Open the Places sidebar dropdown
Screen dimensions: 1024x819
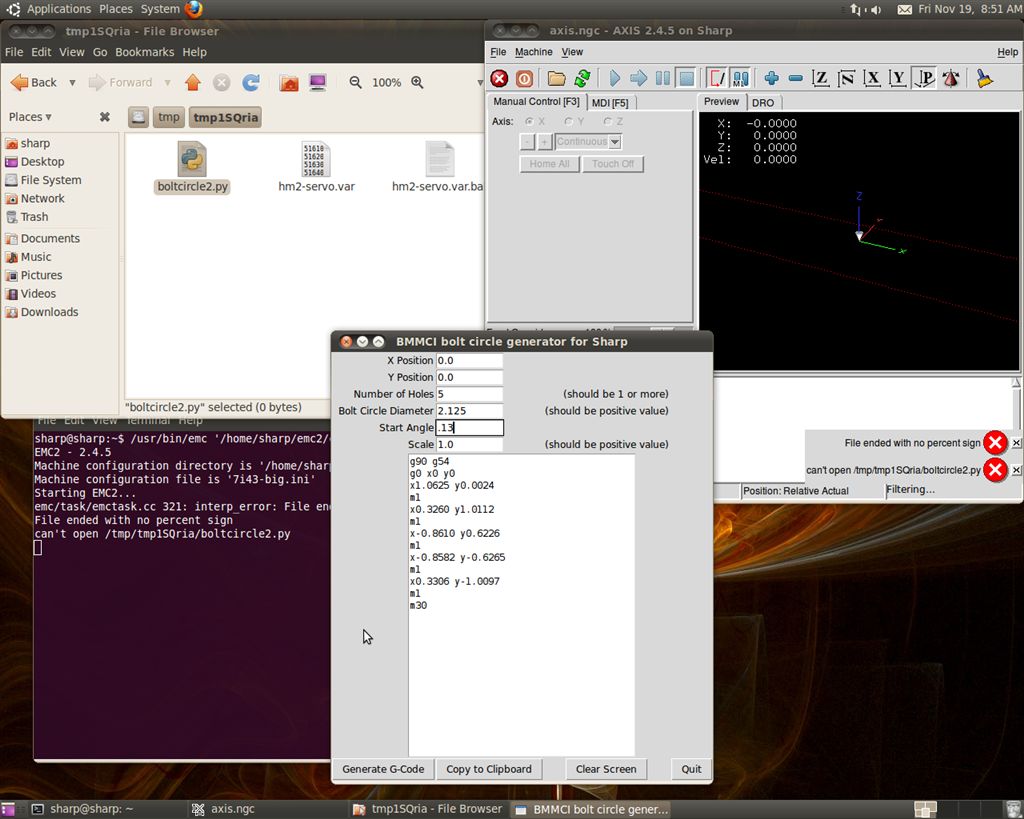[x=30, y=117]
